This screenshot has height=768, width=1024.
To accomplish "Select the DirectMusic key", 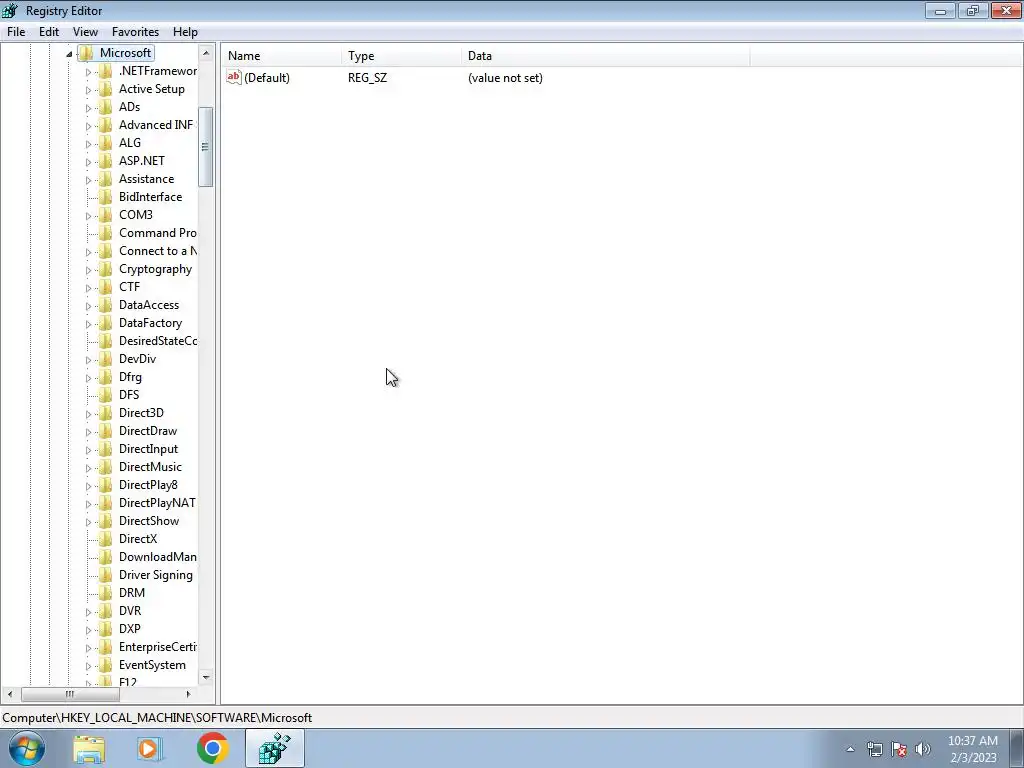I will click(x=150, y=467).
